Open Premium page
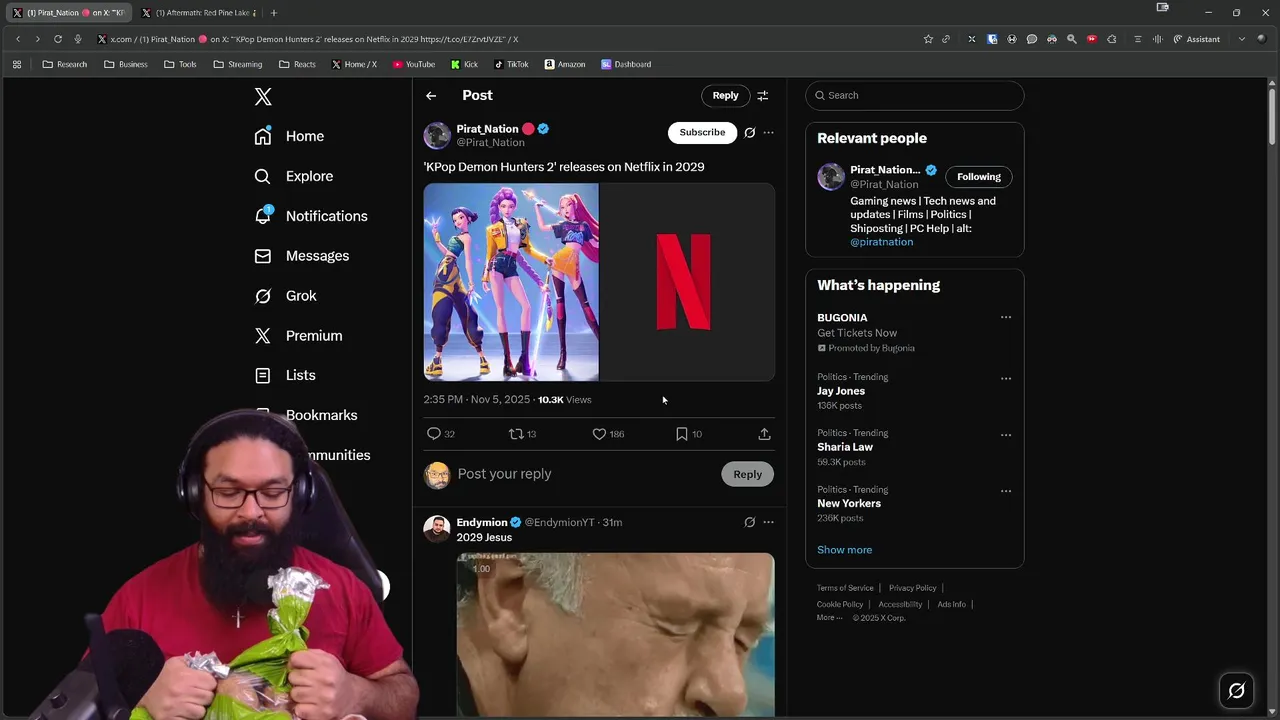This screenshot has height=720, width=1280. [298, 336]
